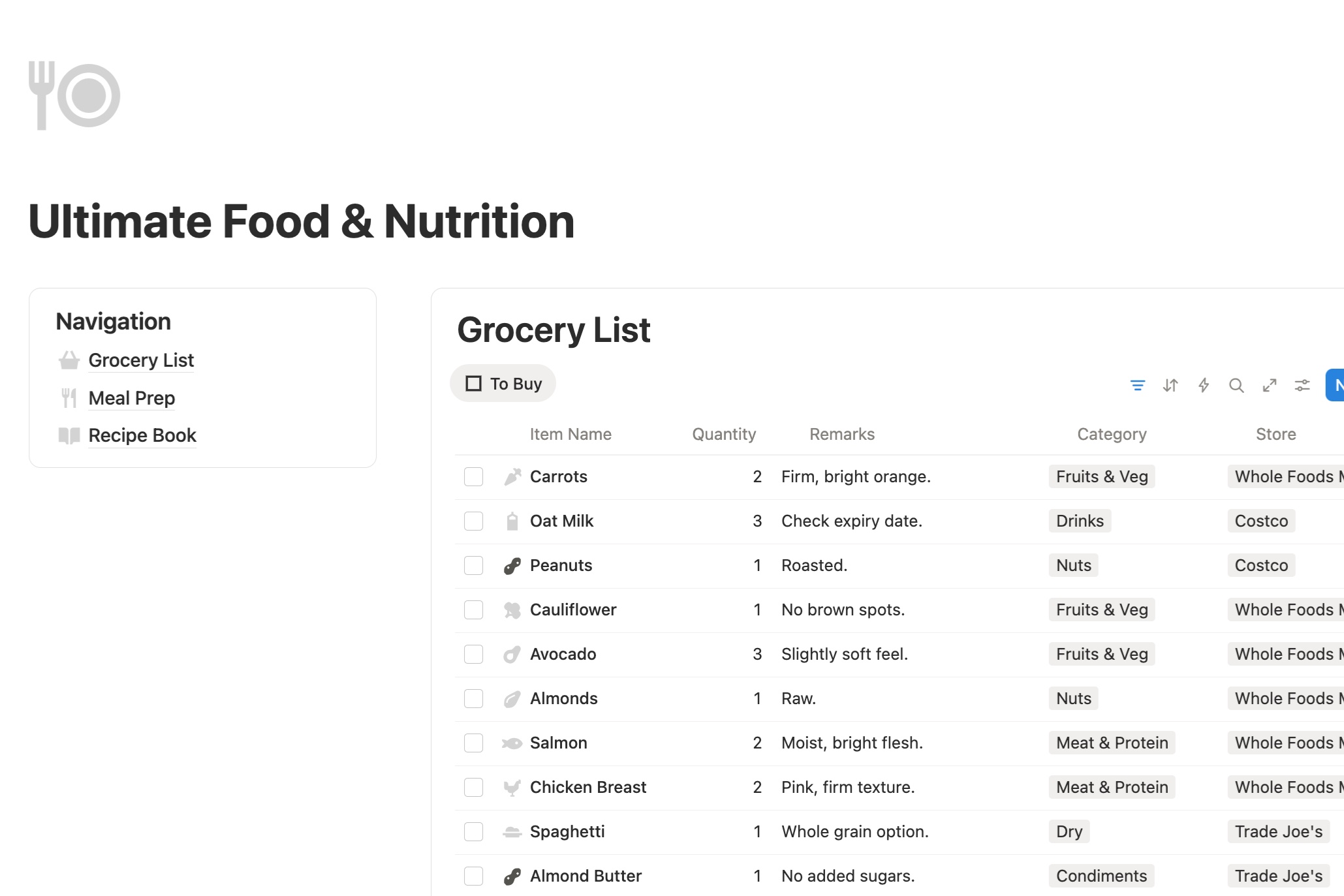
Task: Click the Quantity column header
Action: coord(724,435)
